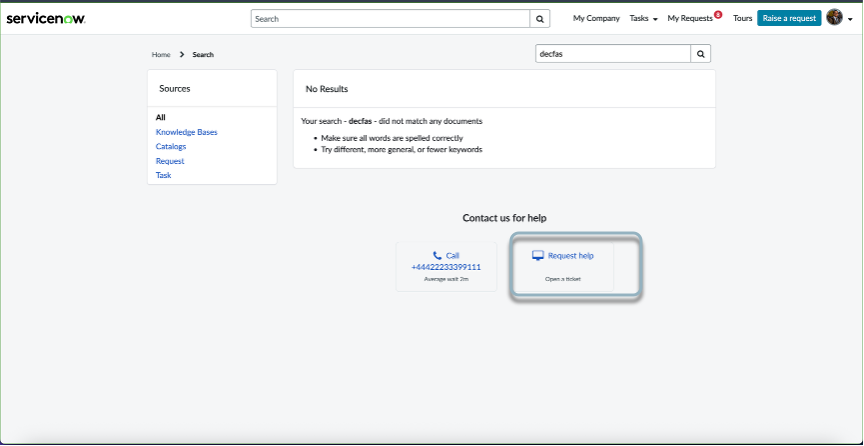The image size is (864, 446).
Task: Click 'Try different, more general, or fewer keywords'
Action: point(402,149)
